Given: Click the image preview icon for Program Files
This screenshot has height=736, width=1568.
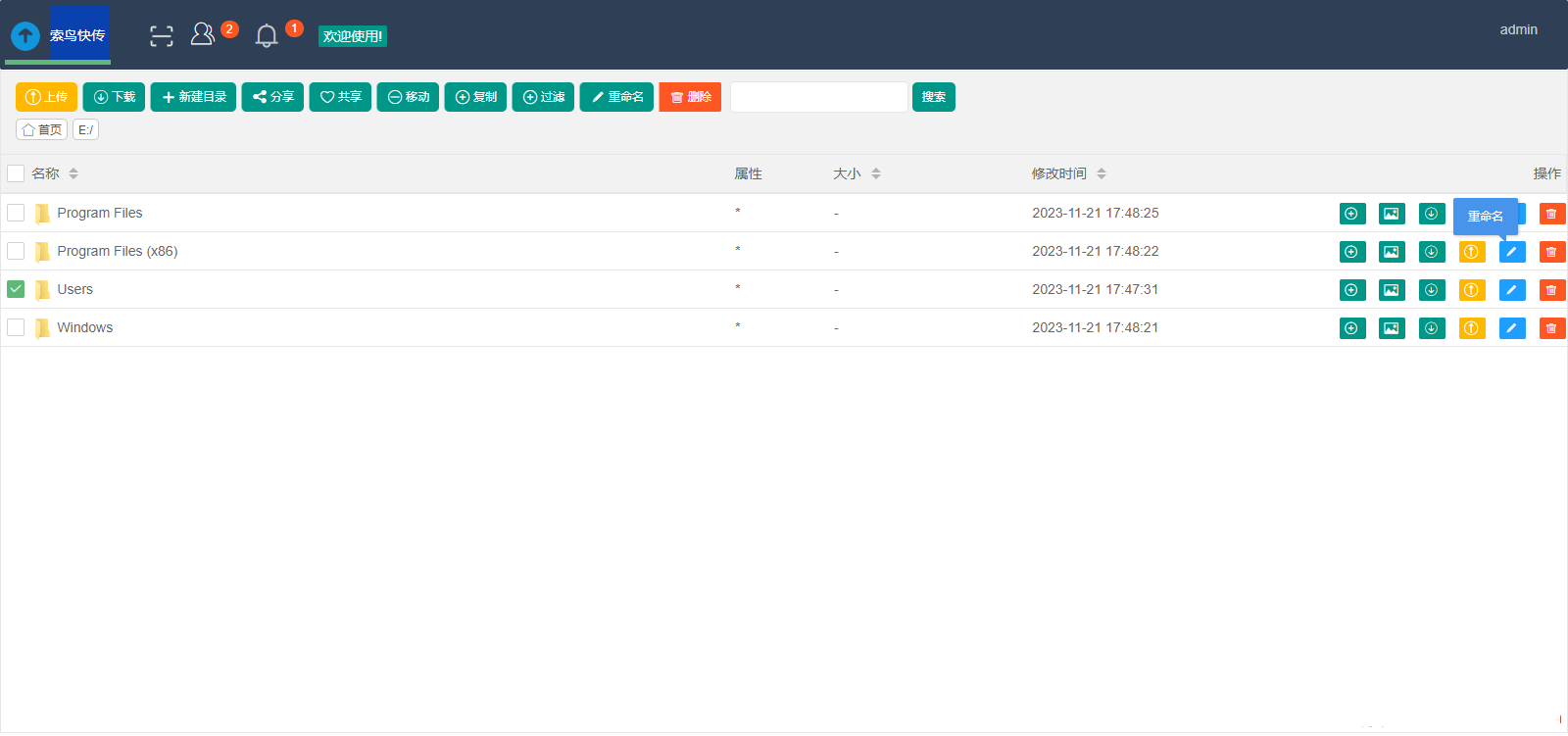Looking at the screenshot, I should tap(1392, 214).
